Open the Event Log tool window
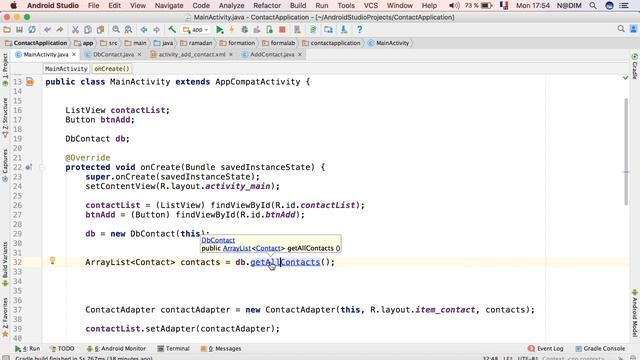 (545, 349)
